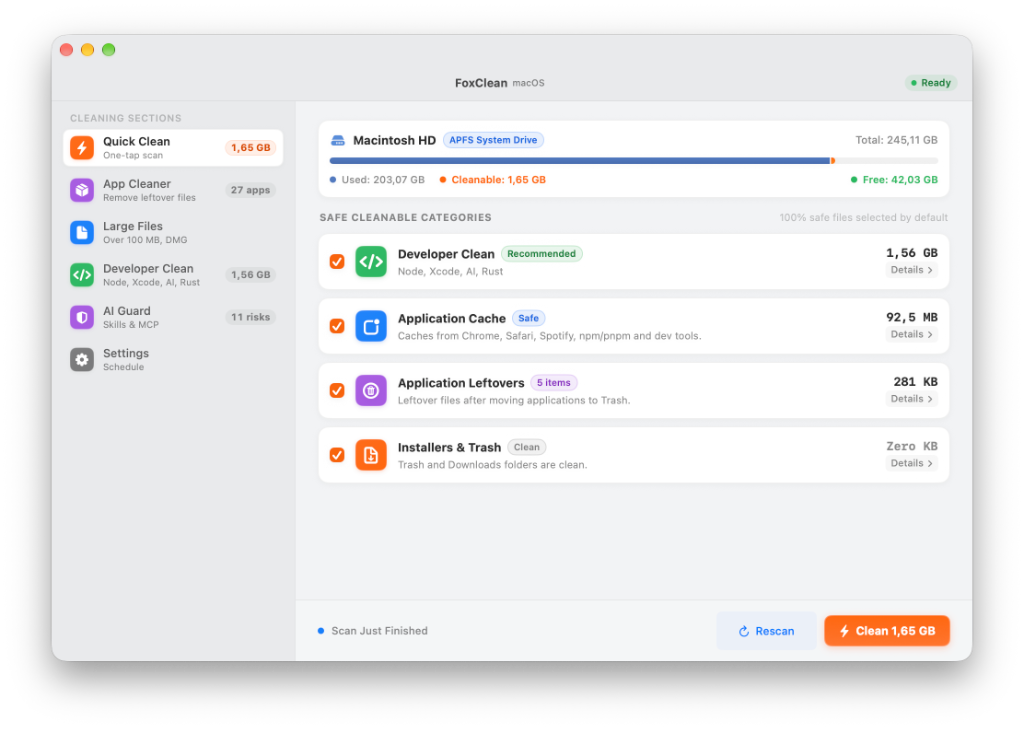Click the blue Application Cache icon
Image resolution: width=1024 pixels, height=729 pixels.
tap(371, 327)
